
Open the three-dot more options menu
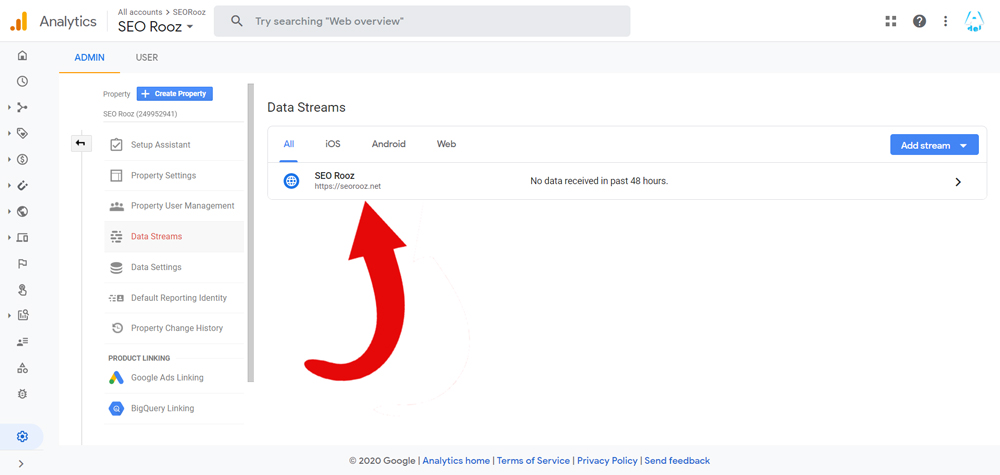[x=946, y=21]
